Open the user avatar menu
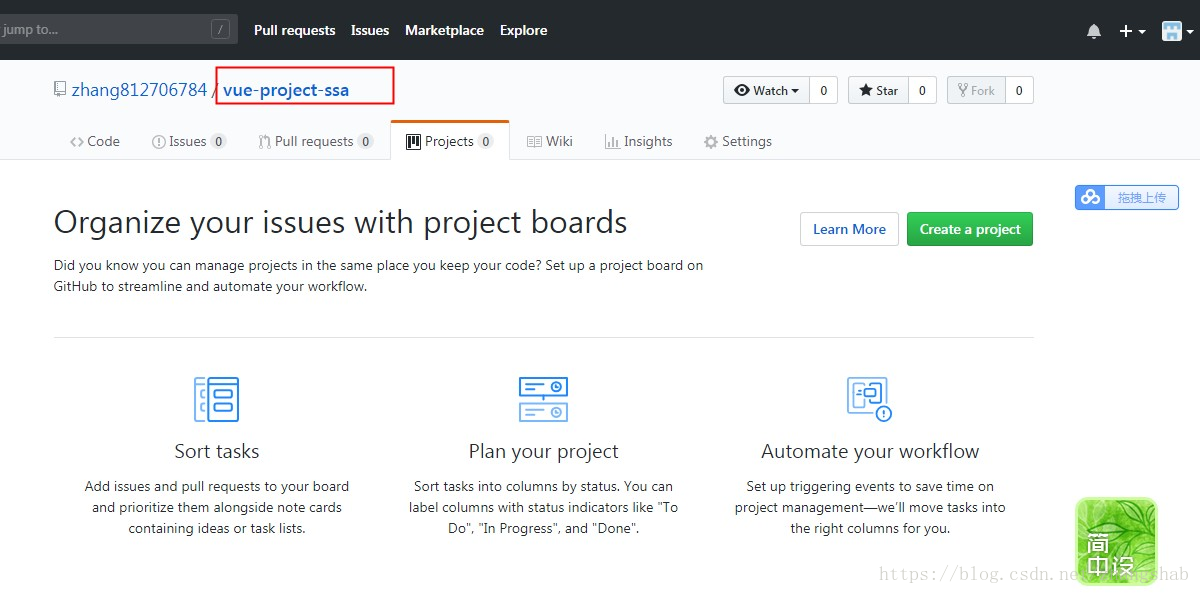Viewport: 1200px width, 594px height. [x=1177, y=31]
